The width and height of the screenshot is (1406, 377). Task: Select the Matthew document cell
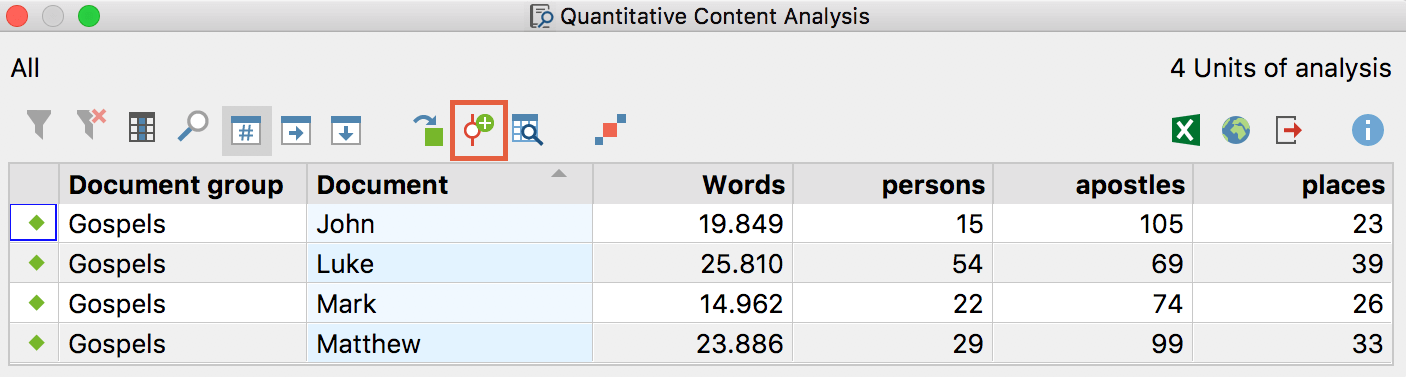449,344
